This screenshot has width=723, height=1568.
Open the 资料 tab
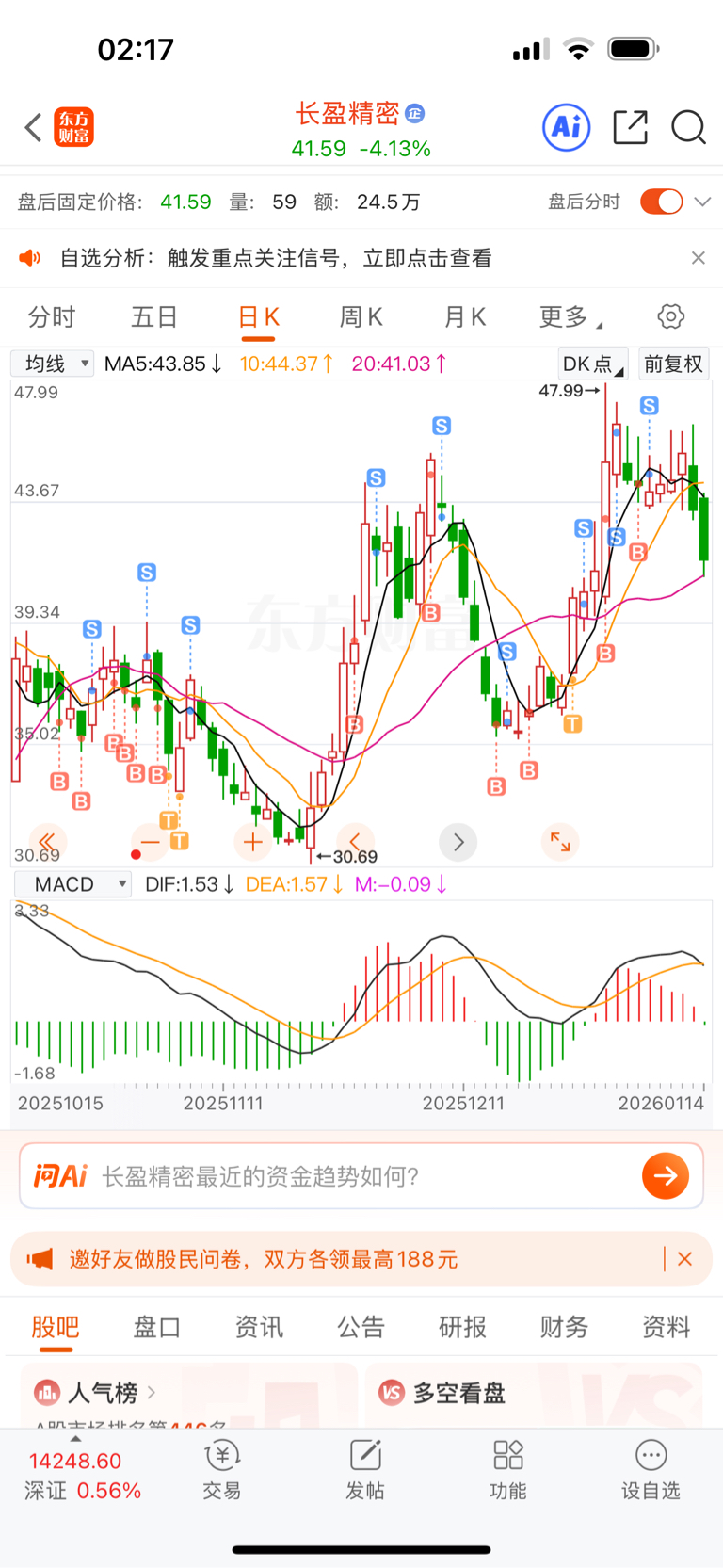pyautogui.click(x=667, y=1327)
